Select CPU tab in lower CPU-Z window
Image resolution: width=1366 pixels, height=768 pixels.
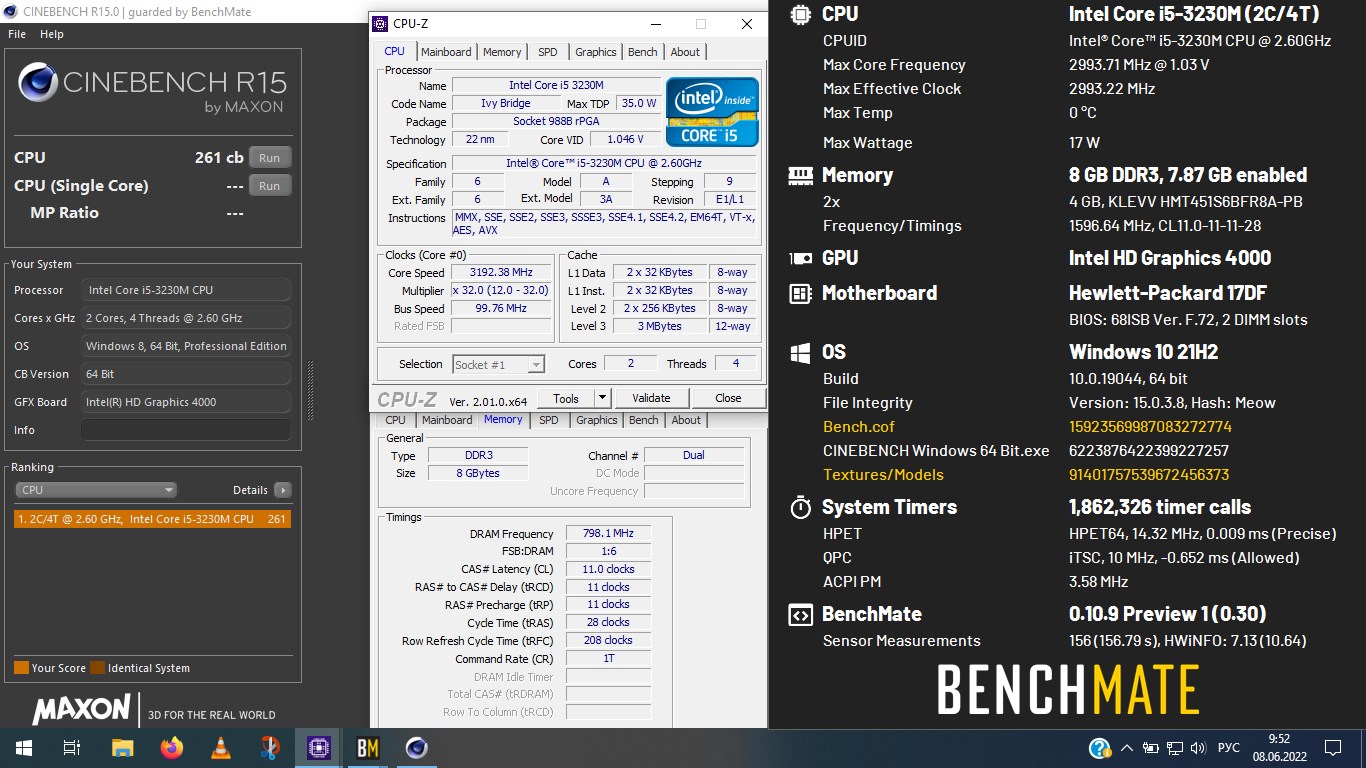(396, 420)
